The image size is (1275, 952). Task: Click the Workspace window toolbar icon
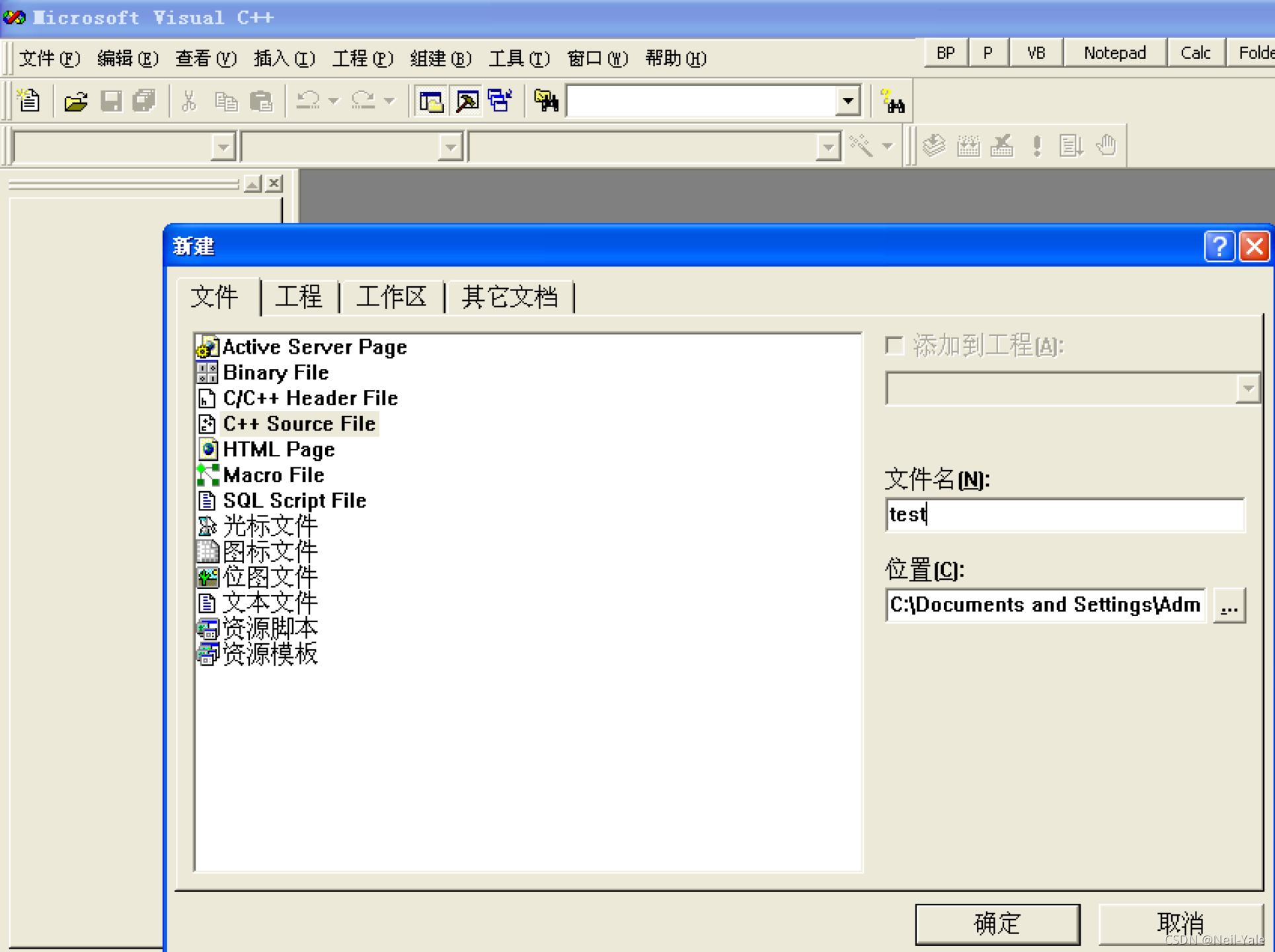(x=431, y=101)
